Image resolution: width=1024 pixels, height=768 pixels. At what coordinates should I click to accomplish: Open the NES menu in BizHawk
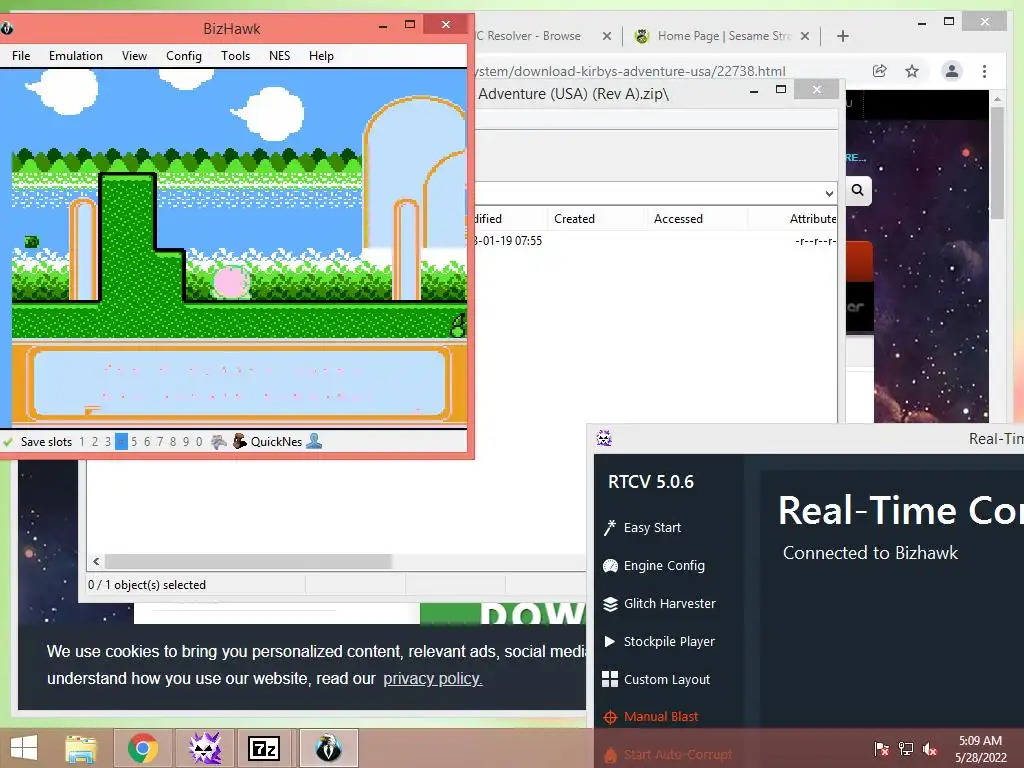coord(280,56)
